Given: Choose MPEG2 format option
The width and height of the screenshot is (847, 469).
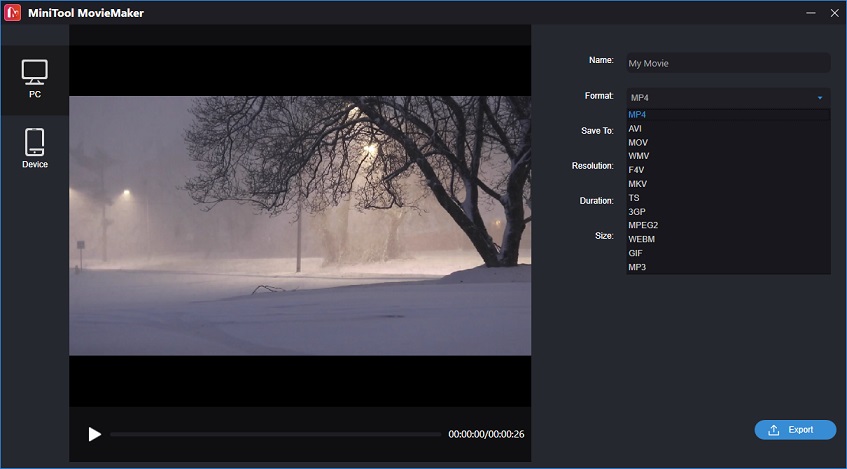Looking at the screenshot, I should tap(728, 225).
